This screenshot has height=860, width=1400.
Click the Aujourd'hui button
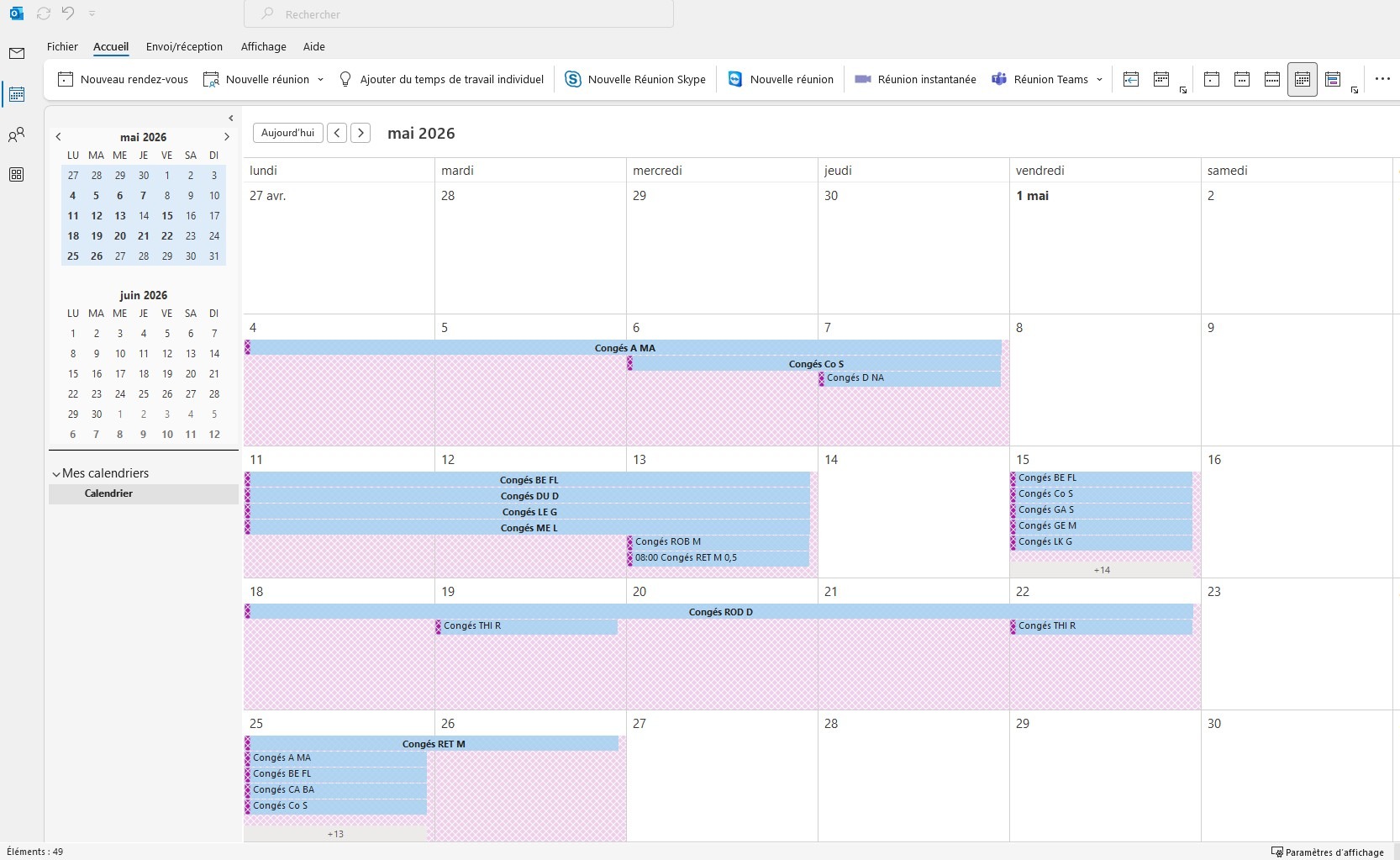click(287, 133)
